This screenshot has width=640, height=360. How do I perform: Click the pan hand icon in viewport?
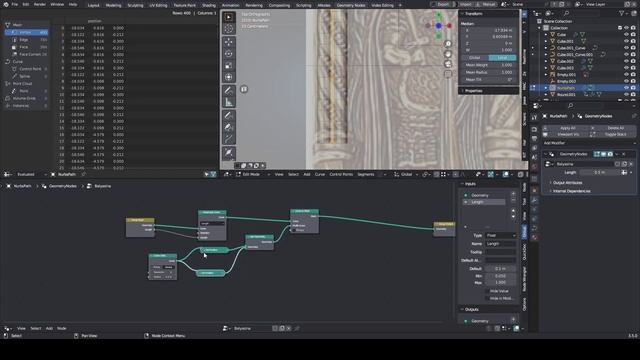tap(448, 54)
